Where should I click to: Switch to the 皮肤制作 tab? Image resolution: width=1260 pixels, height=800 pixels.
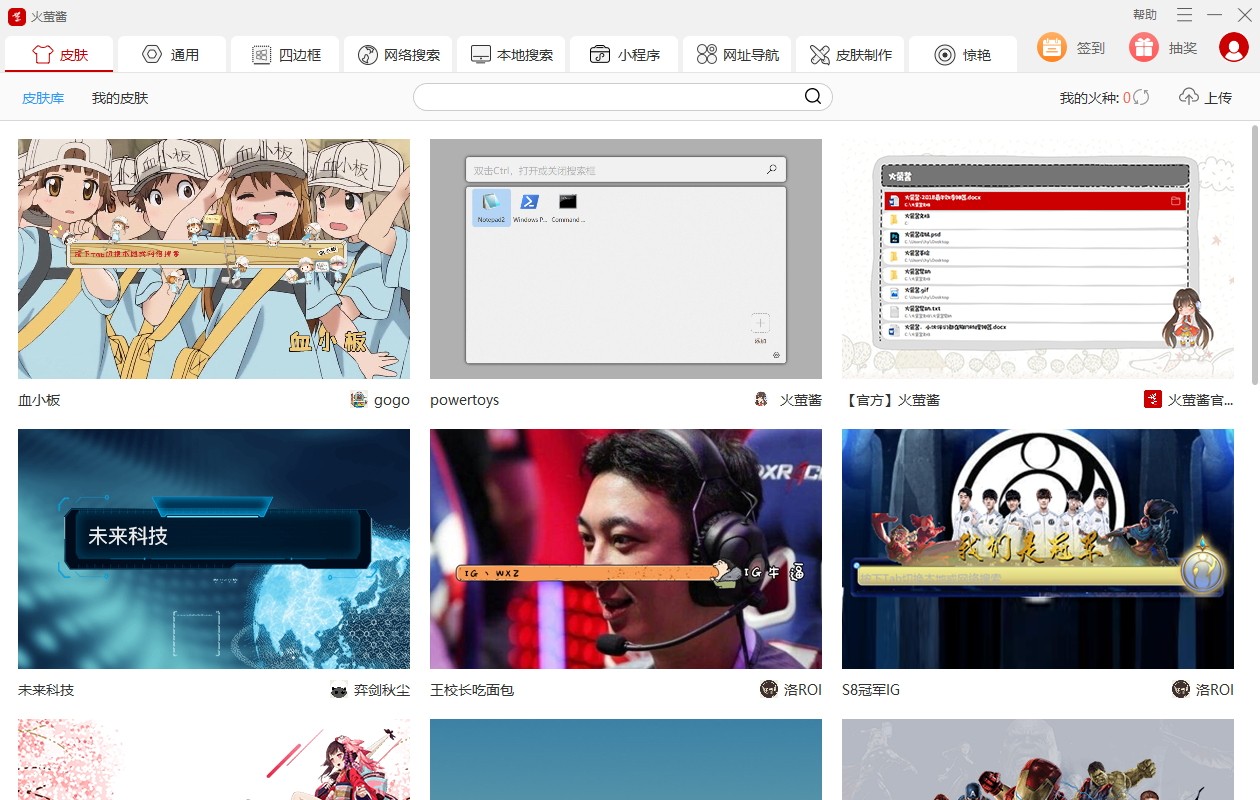pyautogui.click(x=850, y=54)
